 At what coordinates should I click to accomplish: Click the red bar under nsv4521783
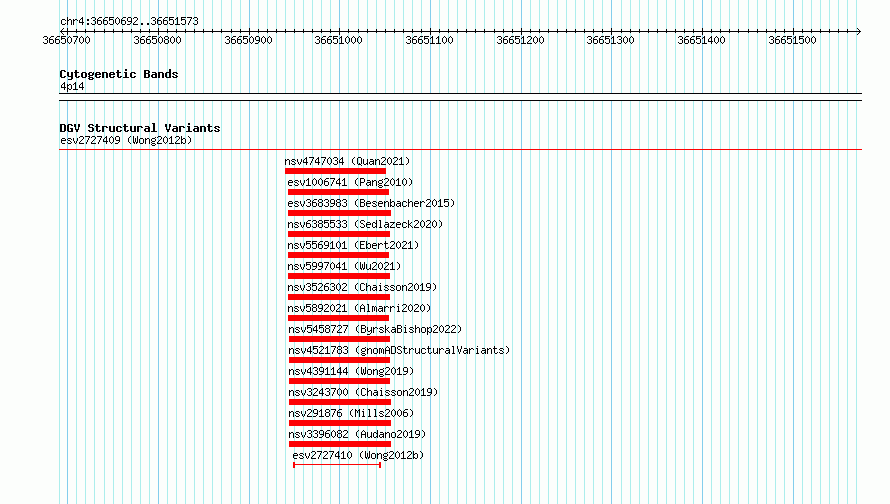tap(339, 360)
